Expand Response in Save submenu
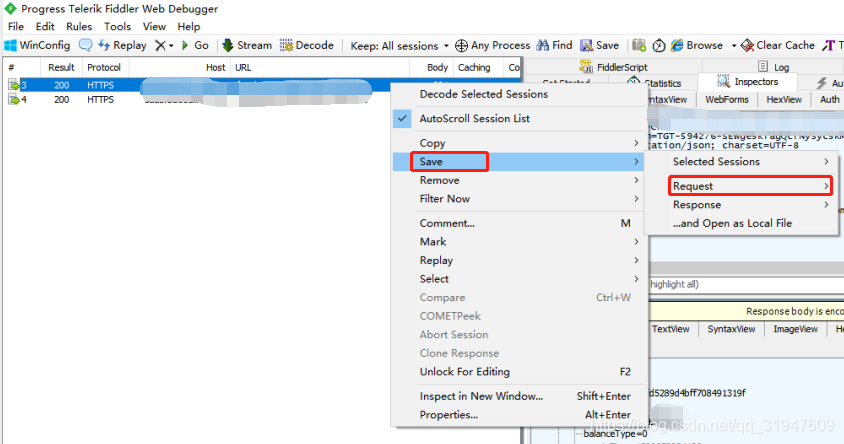The image size is (844, 444). [741, 205]
